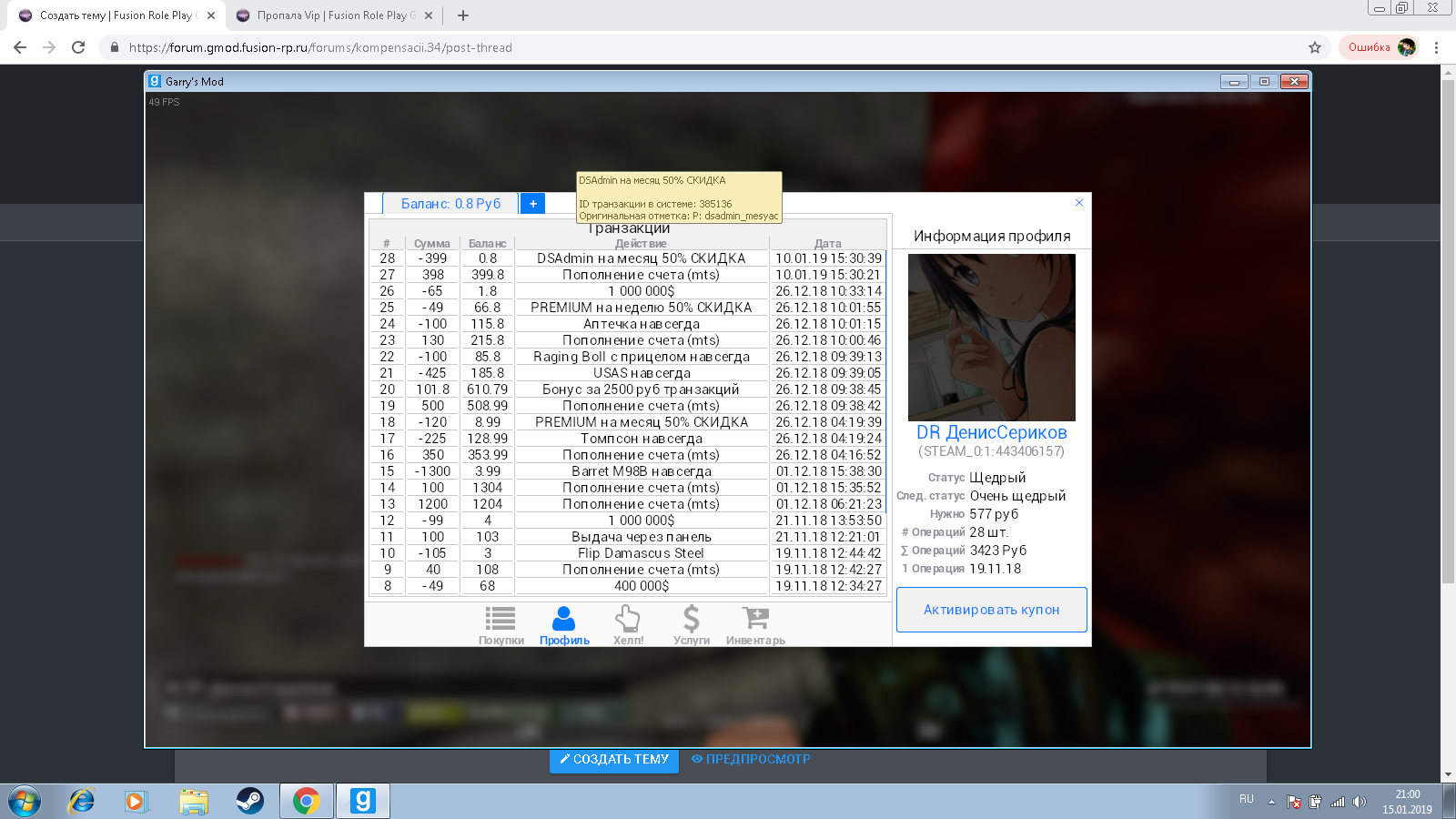Click the Действие column header
Viewport: 1456px width, 819px height.
pos(641,243)
